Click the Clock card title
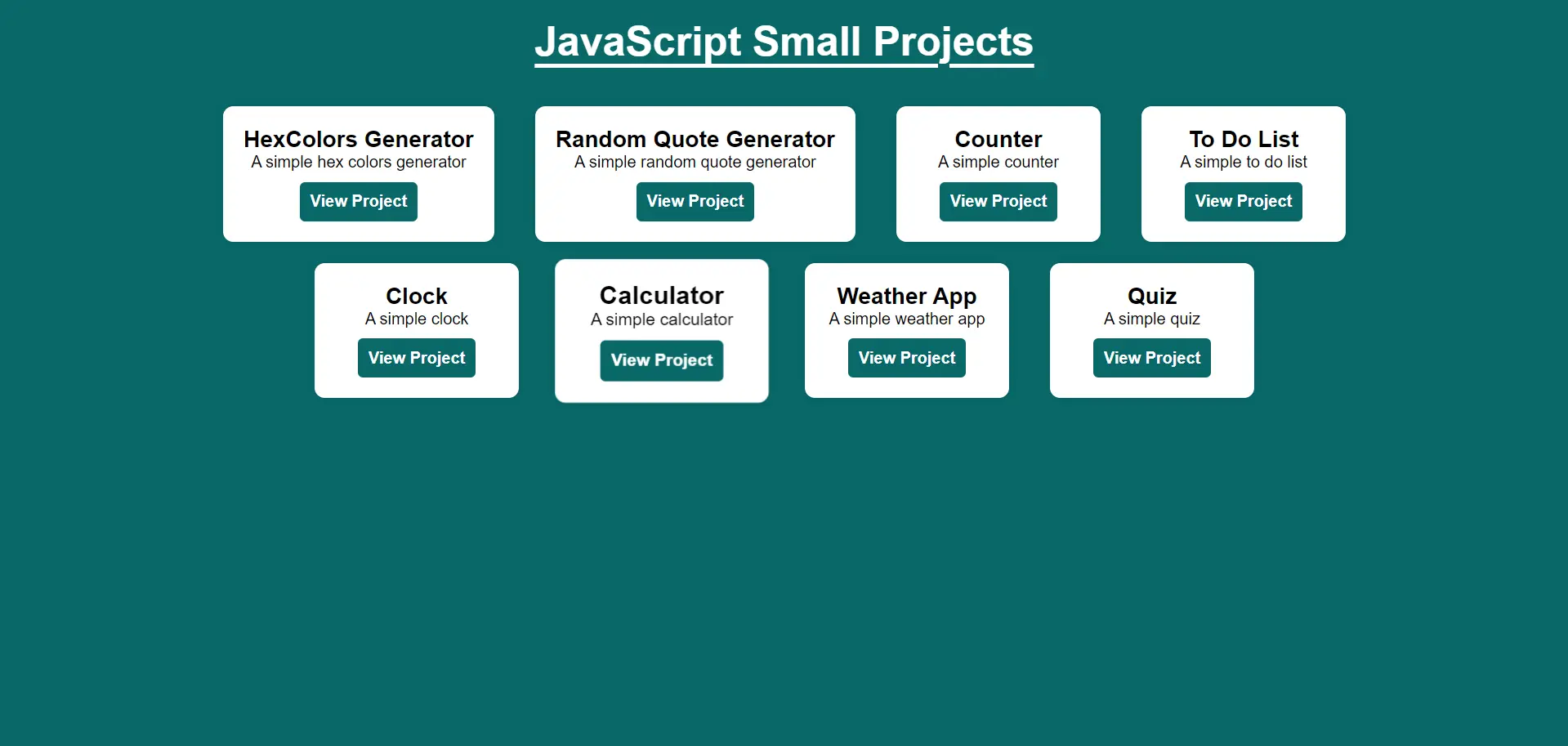 [x=417, y=296]
